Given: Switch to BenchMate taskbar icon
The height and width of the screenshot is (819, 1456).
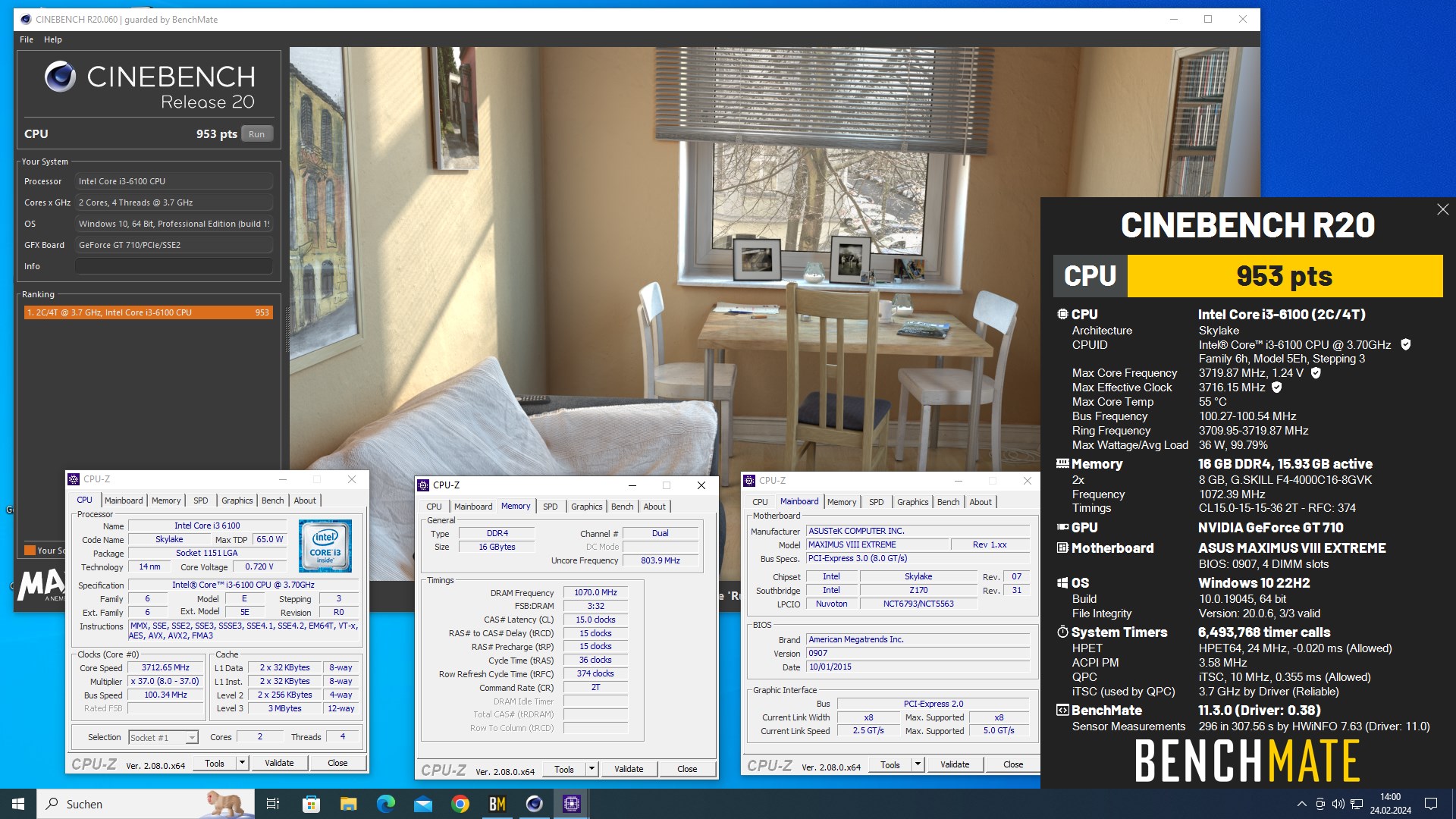Looking at the screenshot, I should (x=497, y=804).
